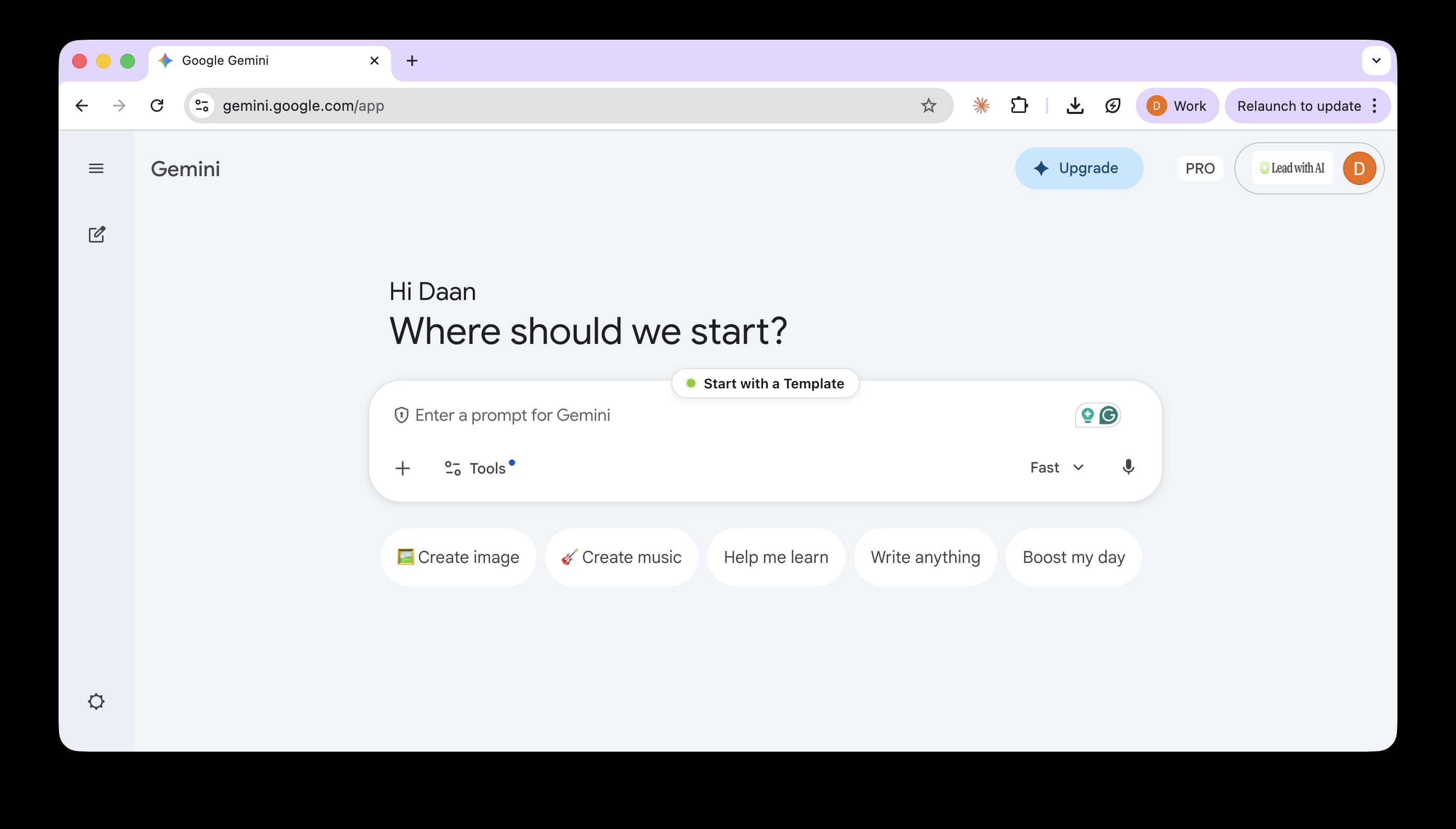Click Relaunch to update button

point(1299,106)
